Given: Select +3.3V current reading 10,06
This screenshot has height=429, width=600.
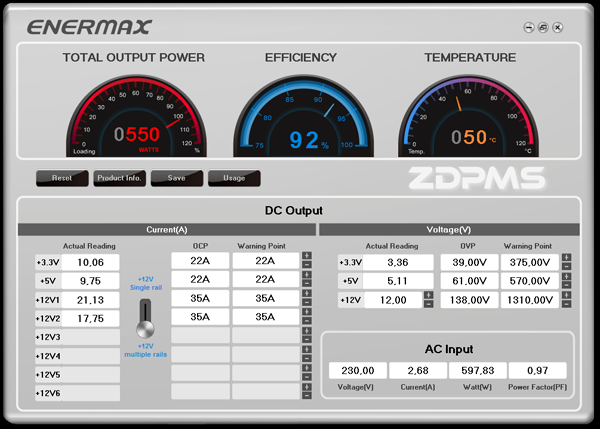Looking at the screenshot, I should click(x=91, y=263).
